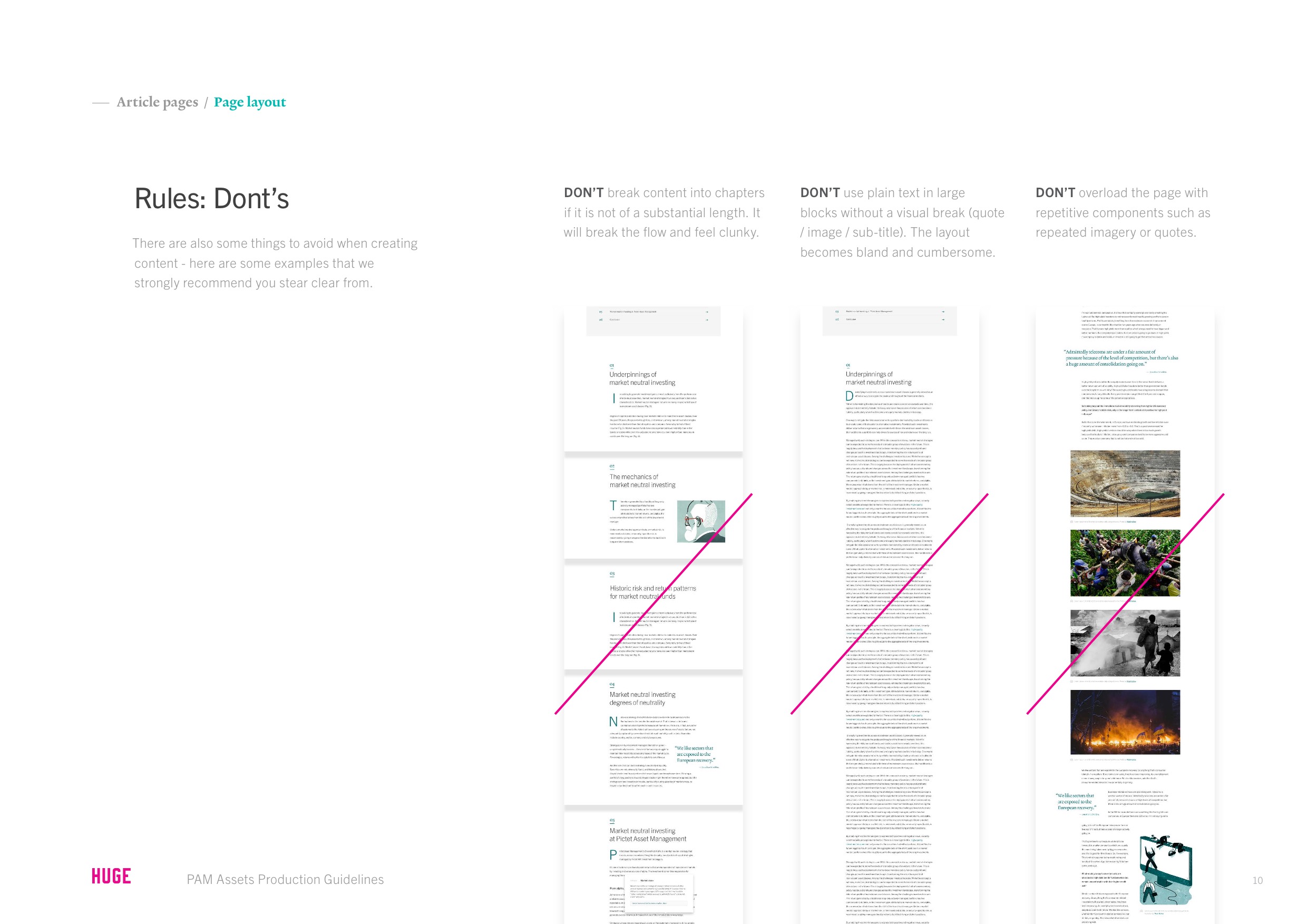Click arrow on row 05 of first mockup

point(706,312)
